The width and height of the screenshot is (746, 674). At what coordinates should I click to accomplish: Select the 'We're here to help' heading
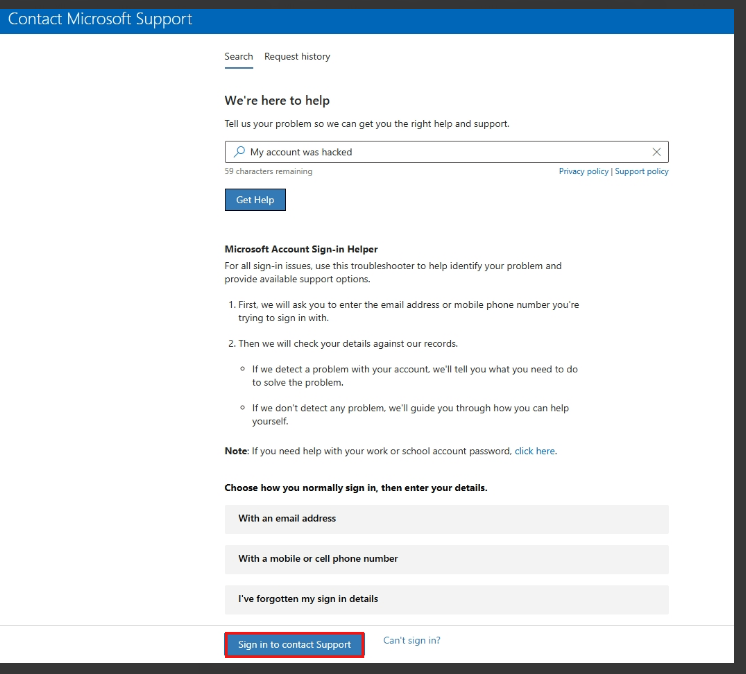tap(277, 101)
